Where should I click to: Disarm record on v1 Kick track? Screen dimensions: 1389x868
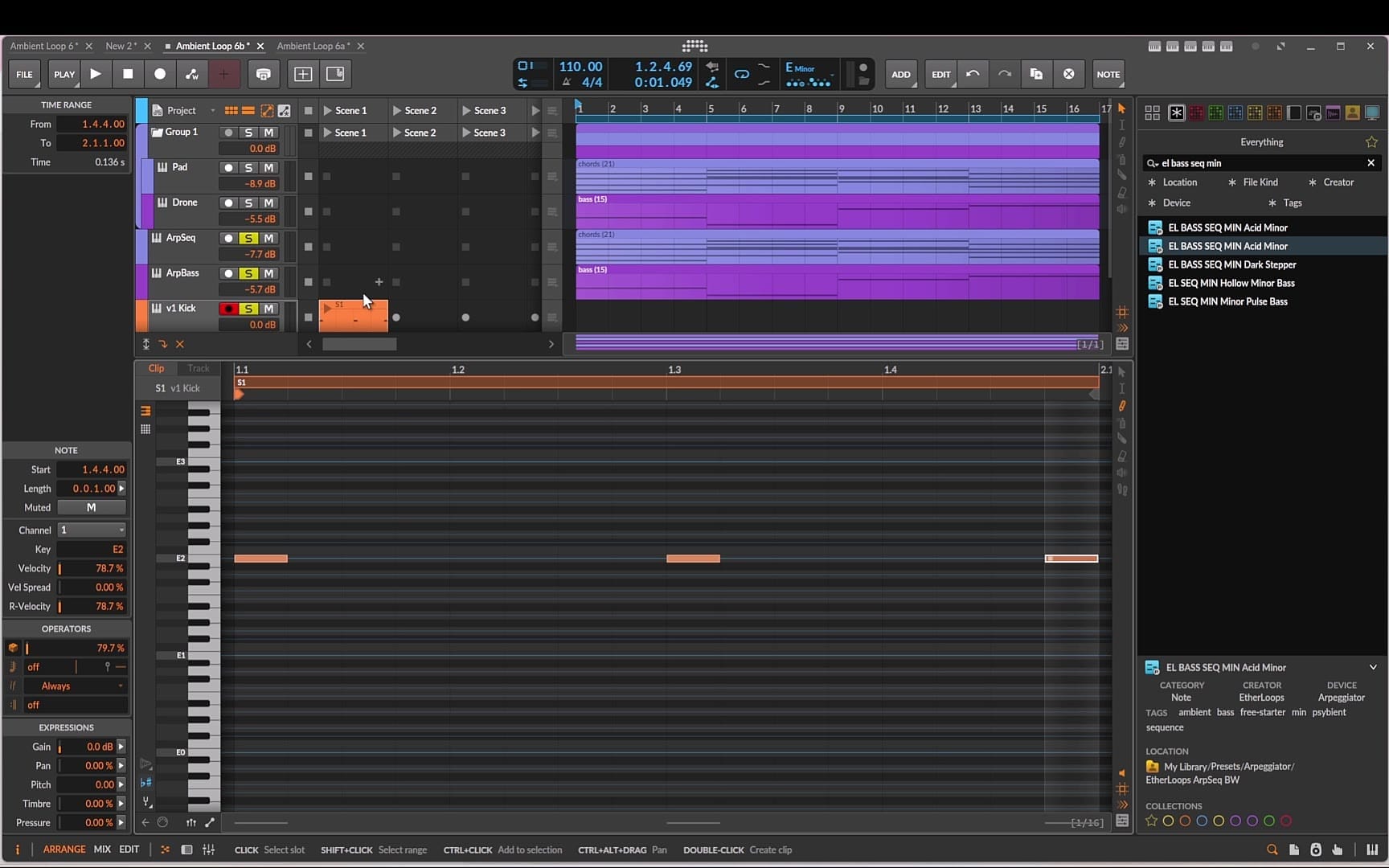click(229, 309)
